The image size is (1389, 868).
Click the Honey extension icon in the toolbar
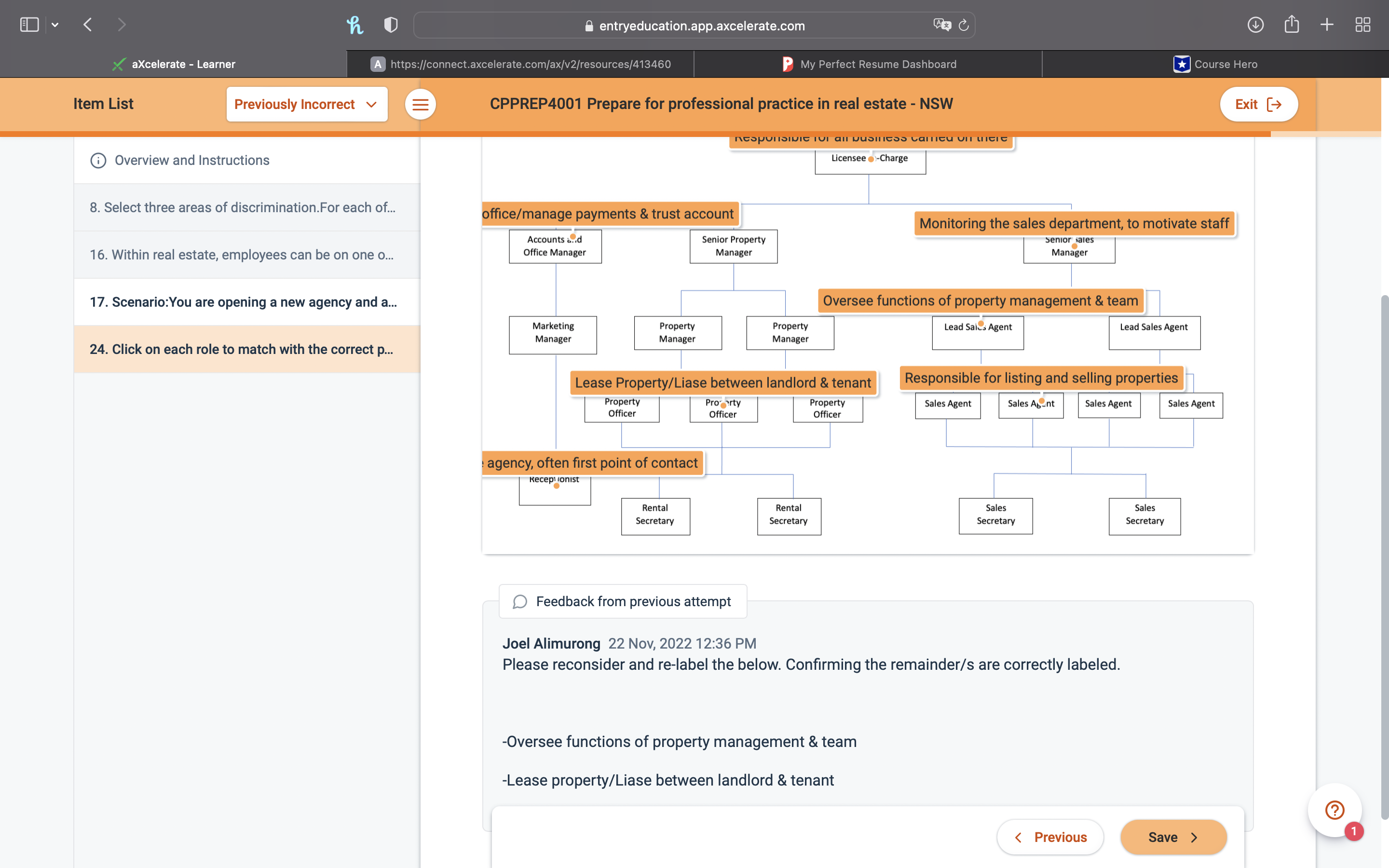pyautogui.click(x=354, y=25)
